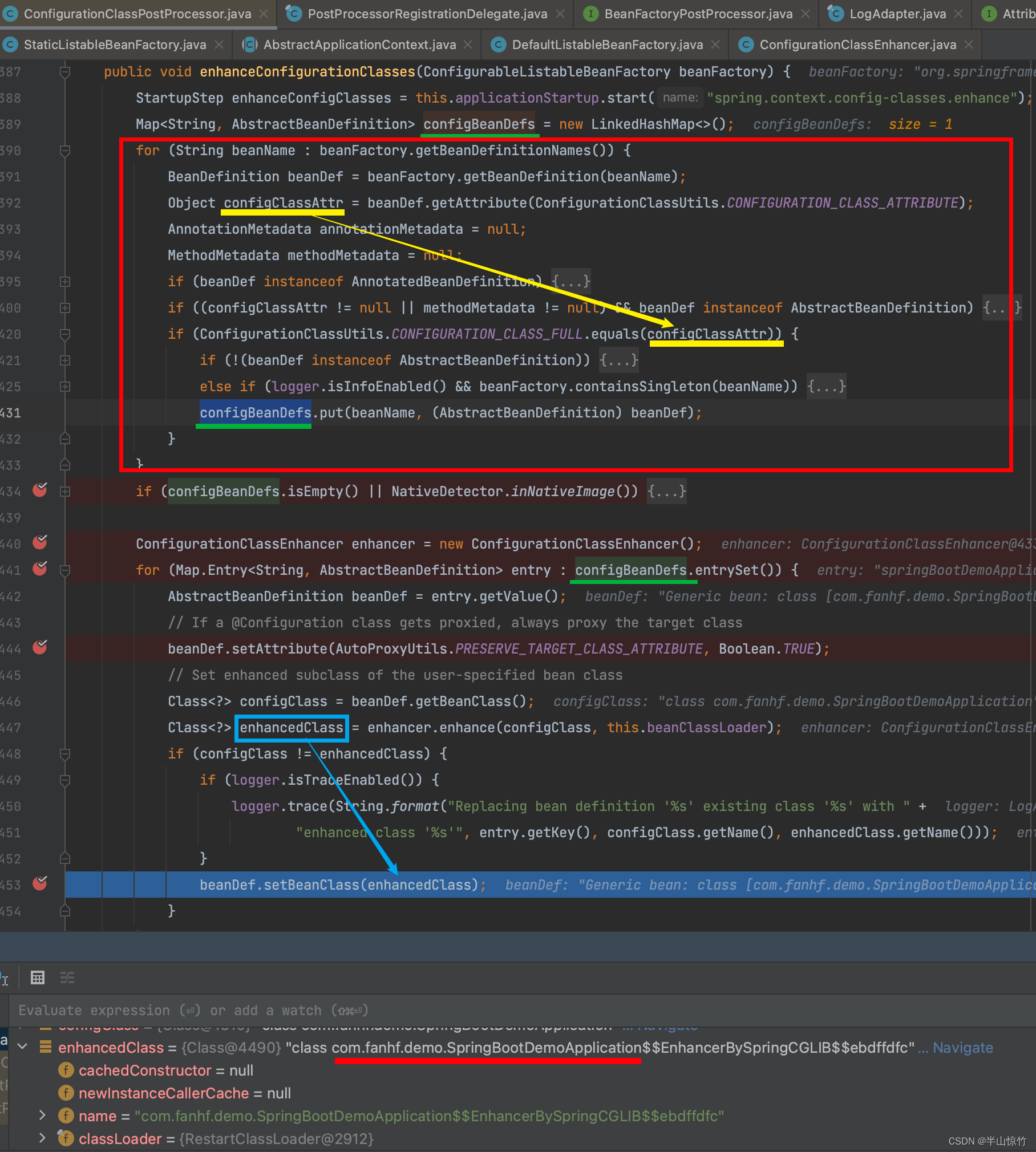Close StaticListableBeanFactory.java tab

click(219, 44)
